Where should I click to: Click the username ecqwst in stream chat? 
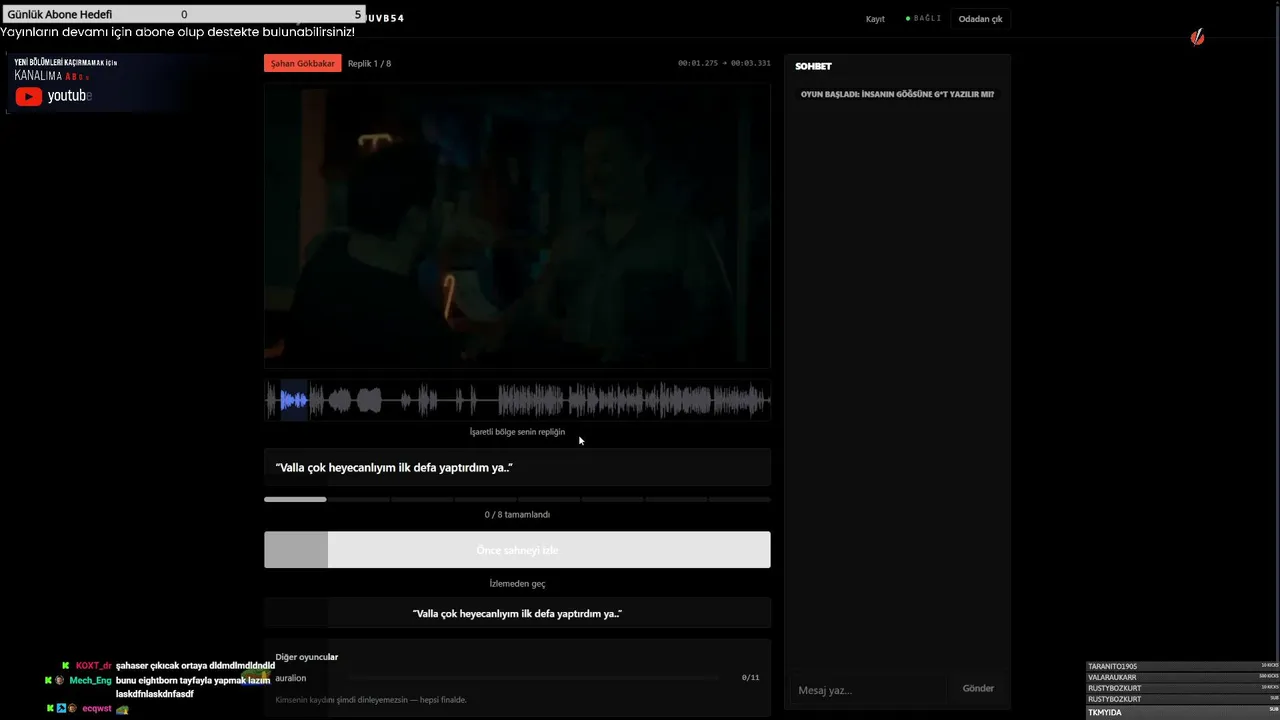coord(97,709)
